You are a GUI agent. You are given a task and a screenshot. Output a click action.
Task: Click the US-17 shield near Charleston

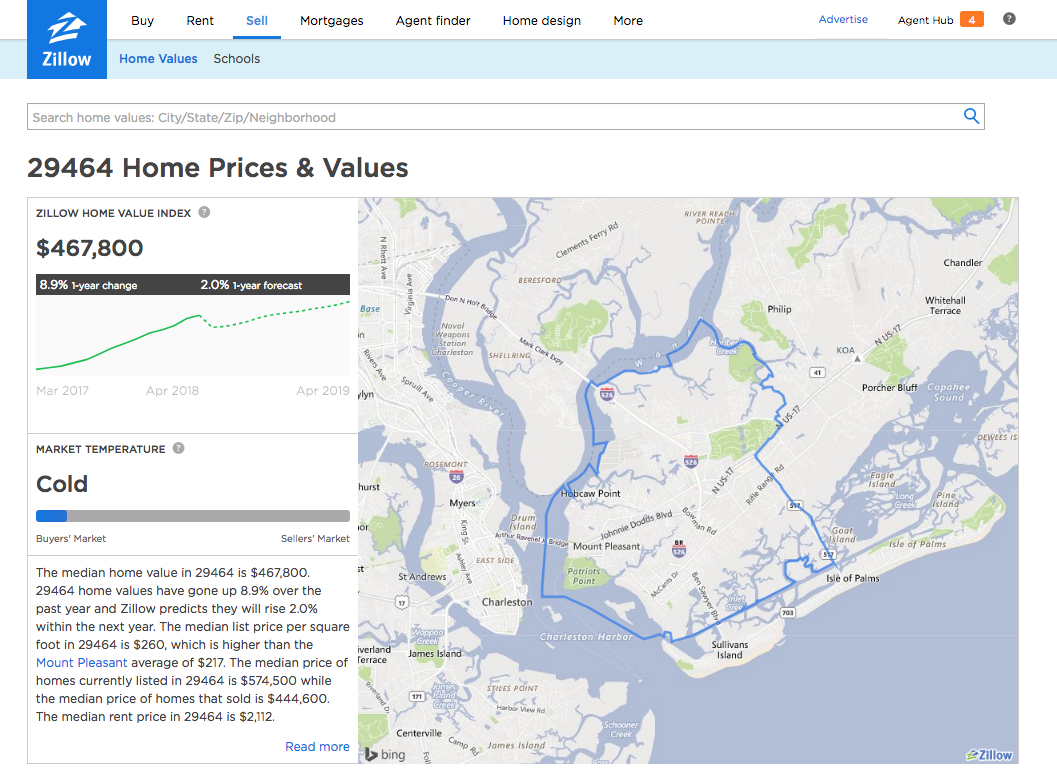(402, 602)
